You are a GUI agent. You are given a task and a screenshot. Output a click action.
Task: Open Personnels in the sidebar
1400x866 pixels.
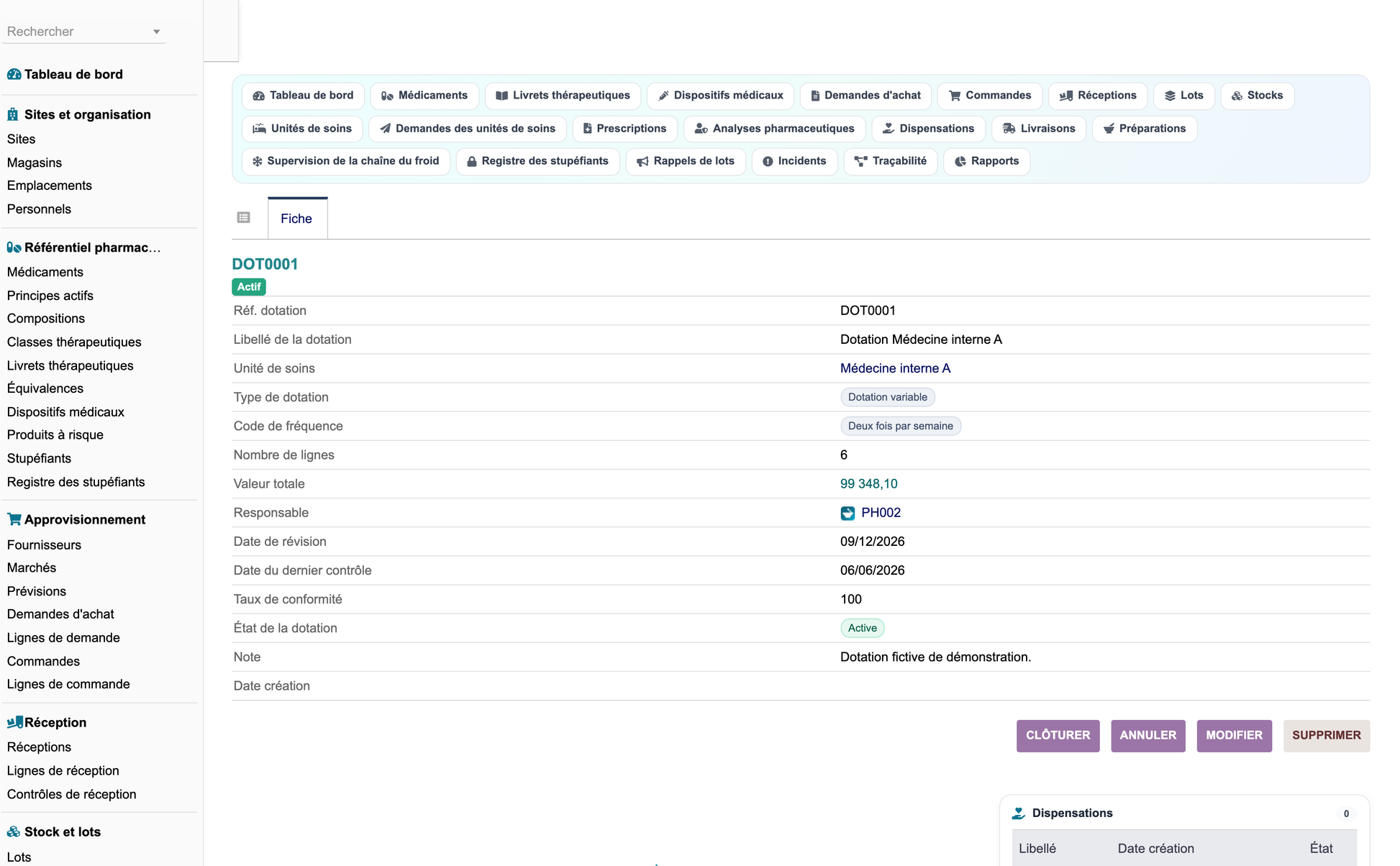[x=40, y=209]
